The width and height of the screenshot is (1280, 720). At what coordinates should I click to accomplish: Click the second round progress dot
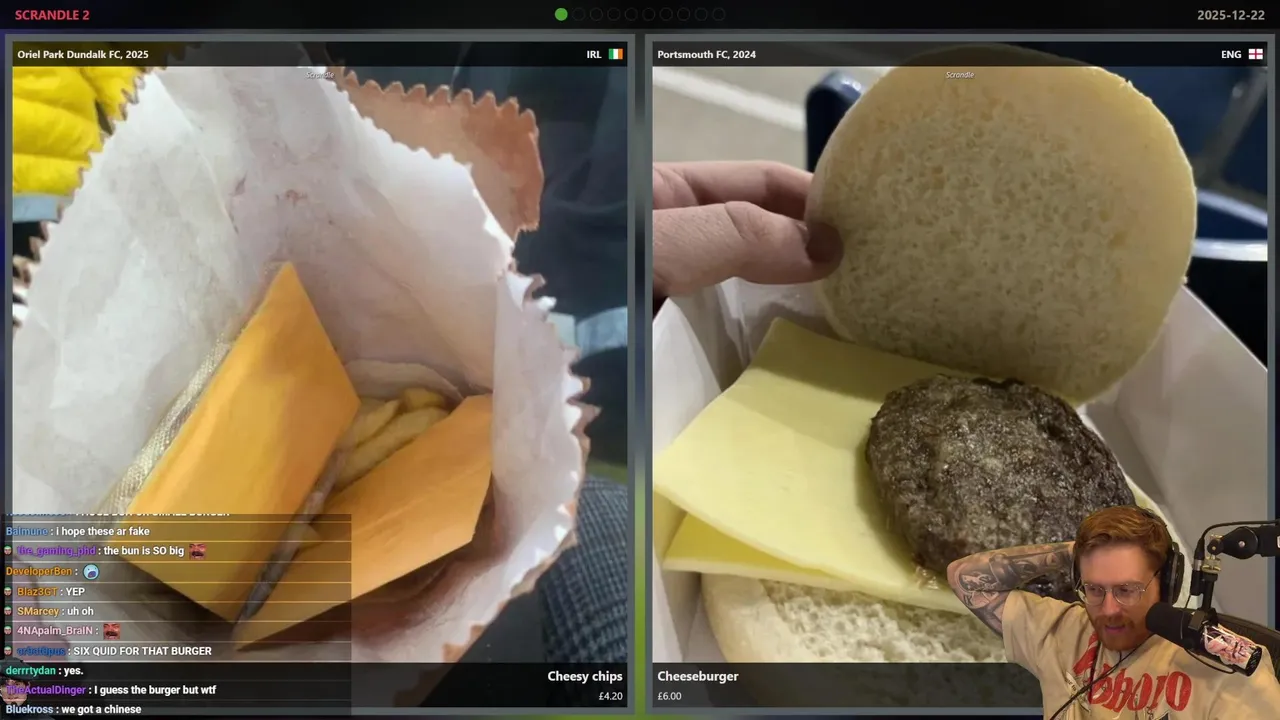578,14
